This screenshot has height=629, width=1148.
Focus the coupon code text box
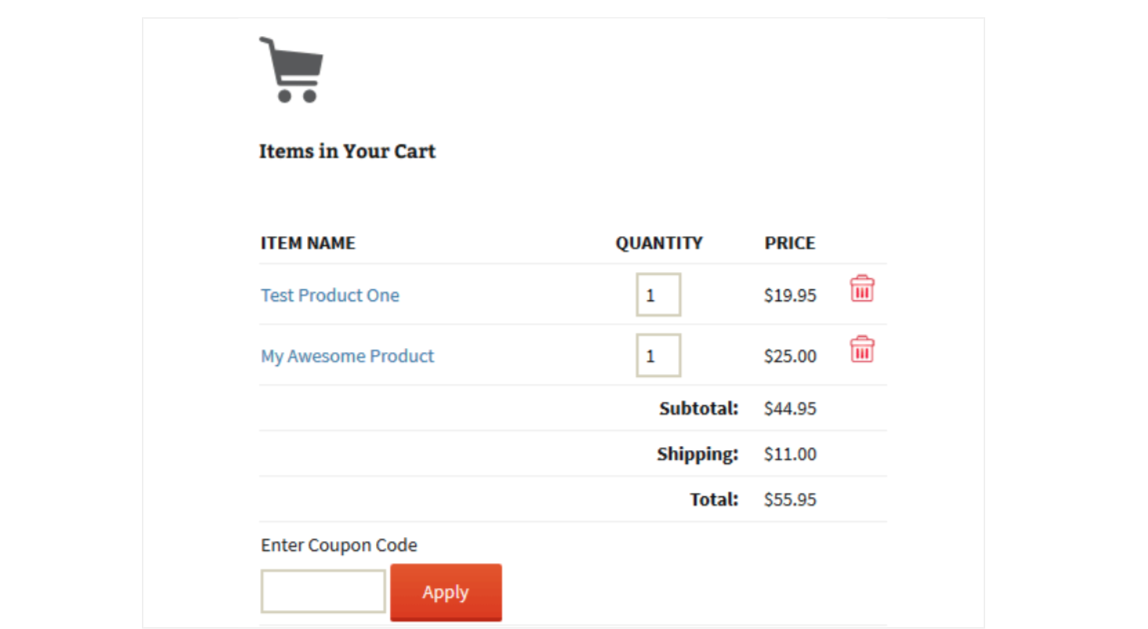tap(323, 591)
